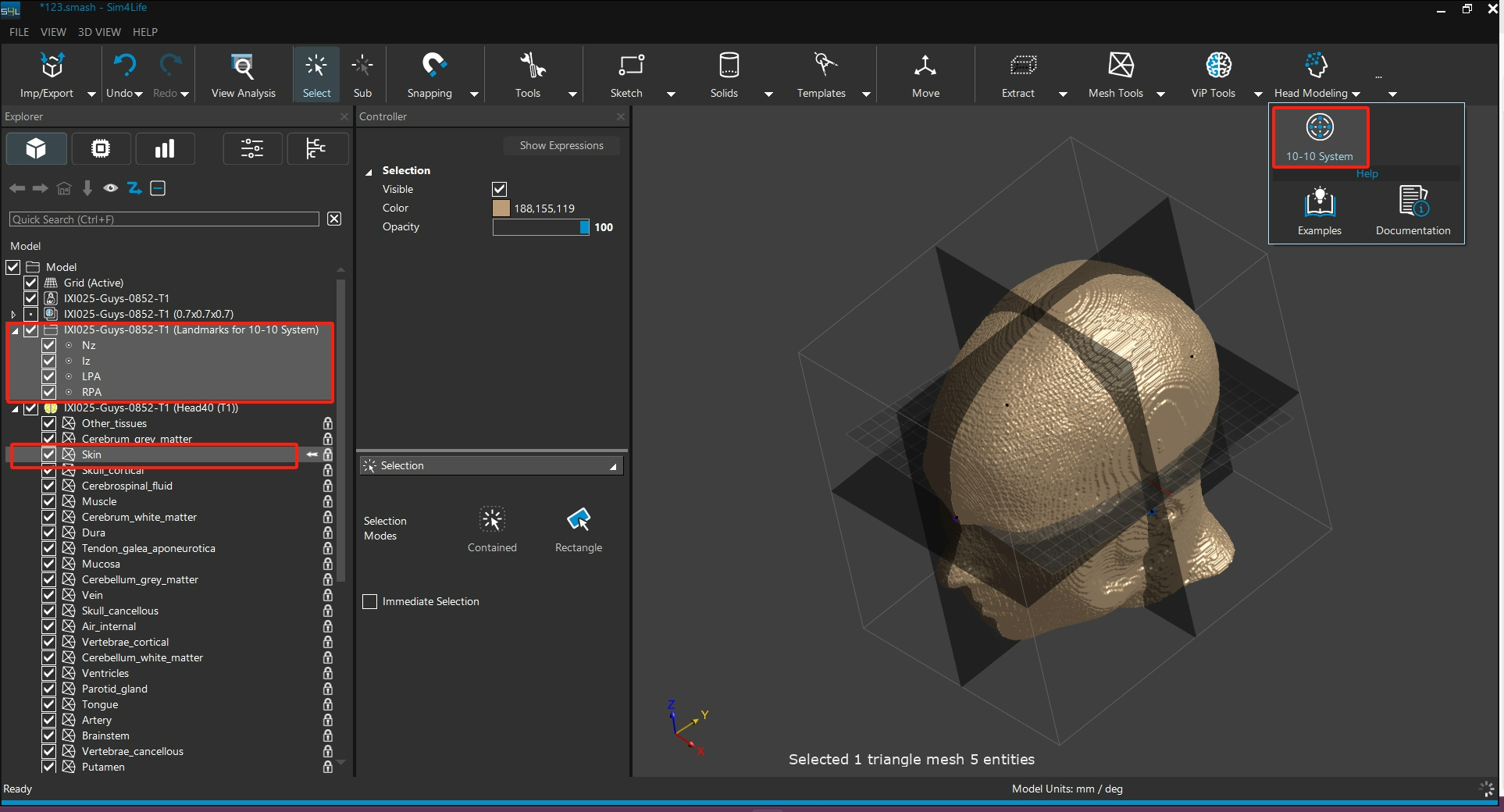This screenshot has width=1504, height=812.
Task: Open the FILE menu
Action: pos(19,32)
